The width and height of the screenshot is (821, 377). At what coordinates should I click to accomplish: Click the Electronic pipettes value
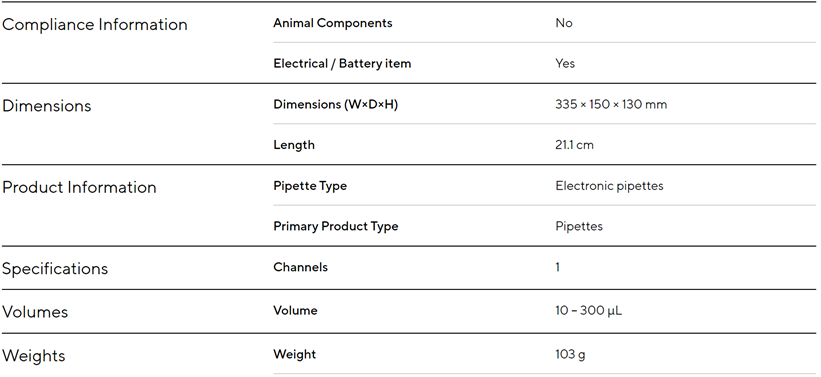point(609,186)
